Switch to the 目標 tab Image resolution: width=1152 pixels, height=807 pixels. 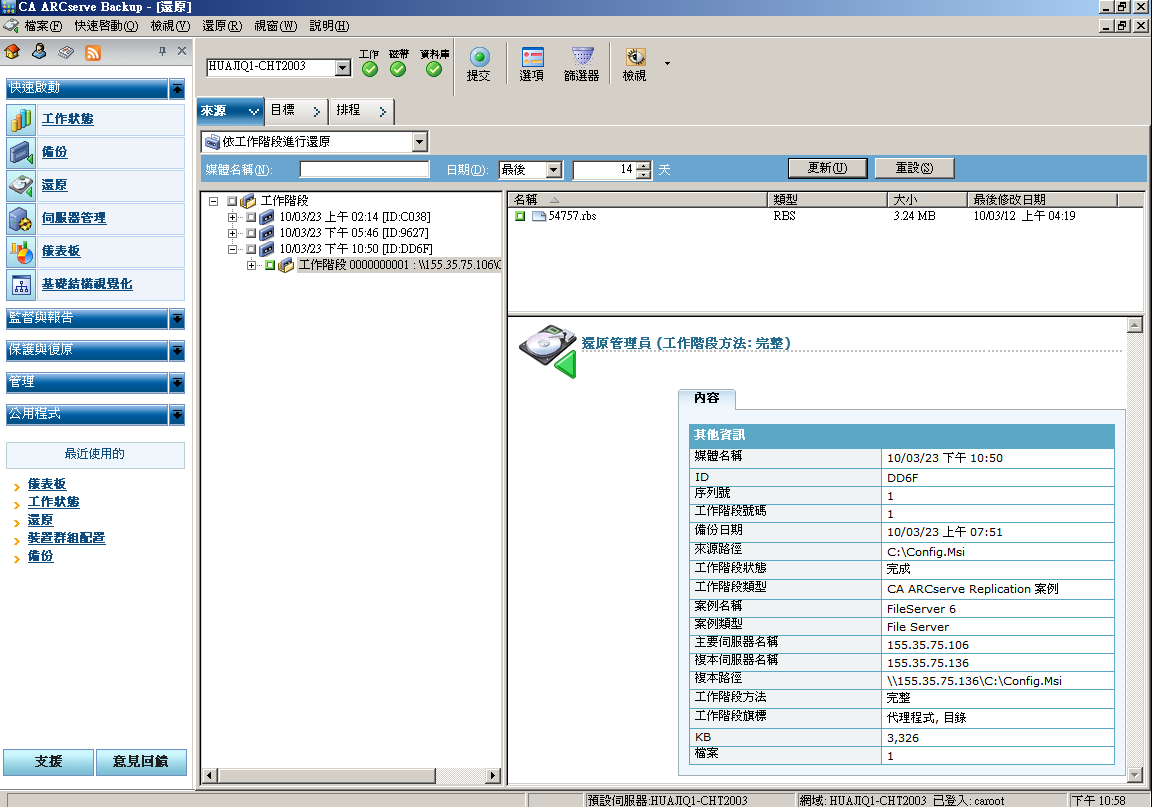click(294, 110)
